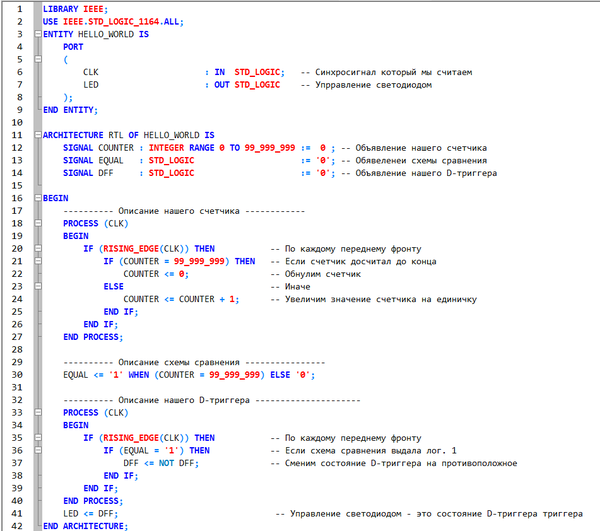The image size is (600, 531).
Task: Collapse the ELSE branch fold on line 23
Action: pyautogui.click(x=36, y=286)
